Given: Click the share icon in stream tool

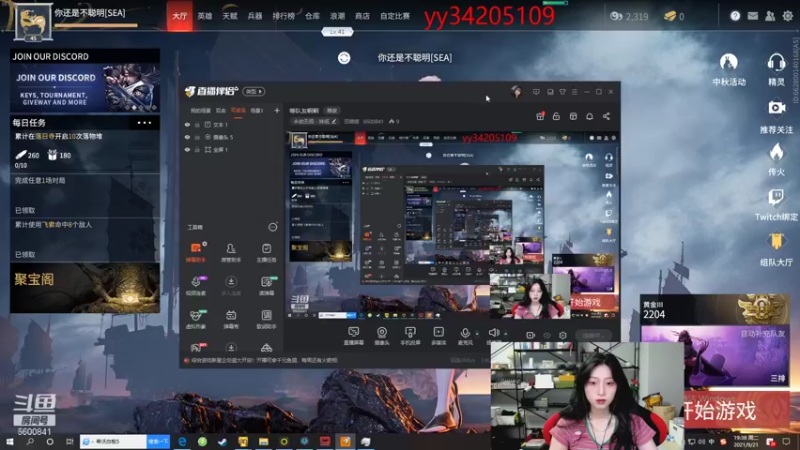Looking at the screenshot, I should pos(606,116).
